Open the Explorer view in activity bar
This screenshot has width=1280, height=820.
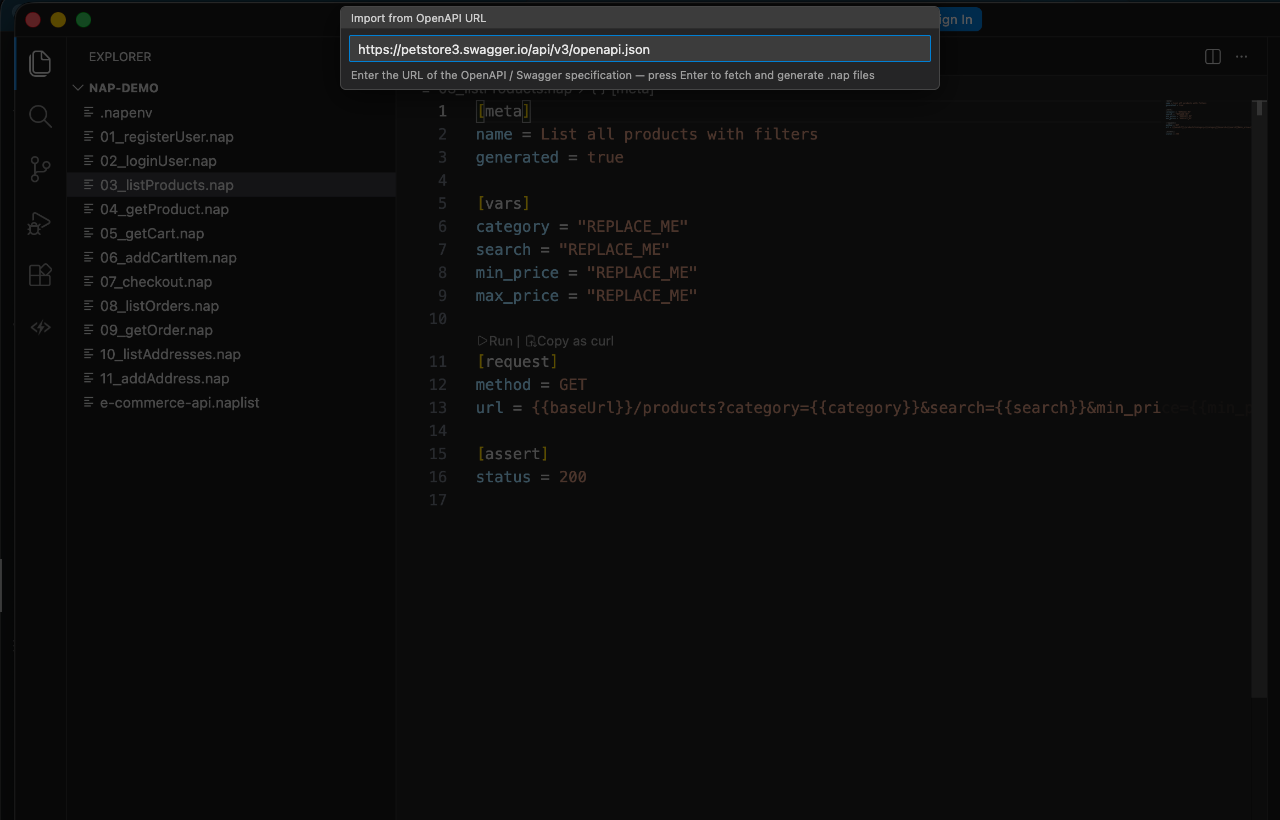[x=40, y=63]
